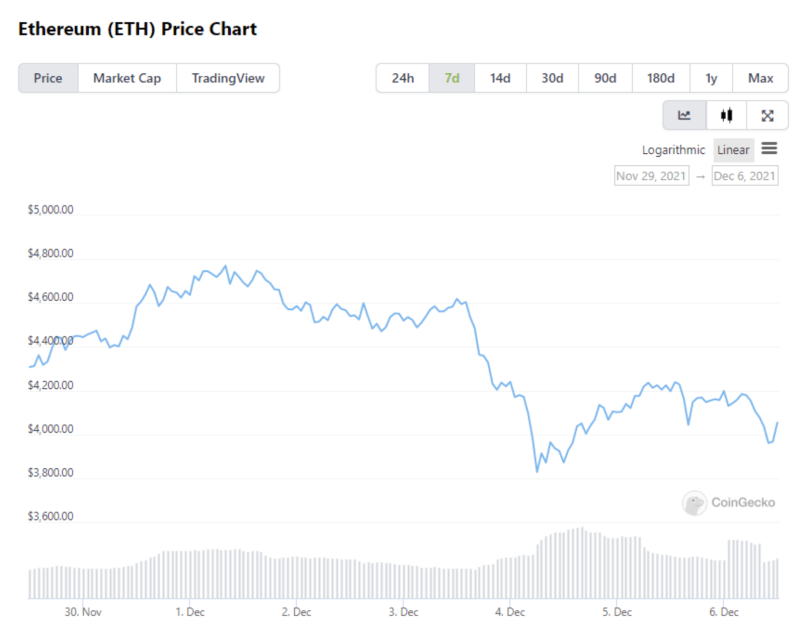The image size is (810, 628).
Task: Open fullscreen chart view icon
Action: (767, 115)
